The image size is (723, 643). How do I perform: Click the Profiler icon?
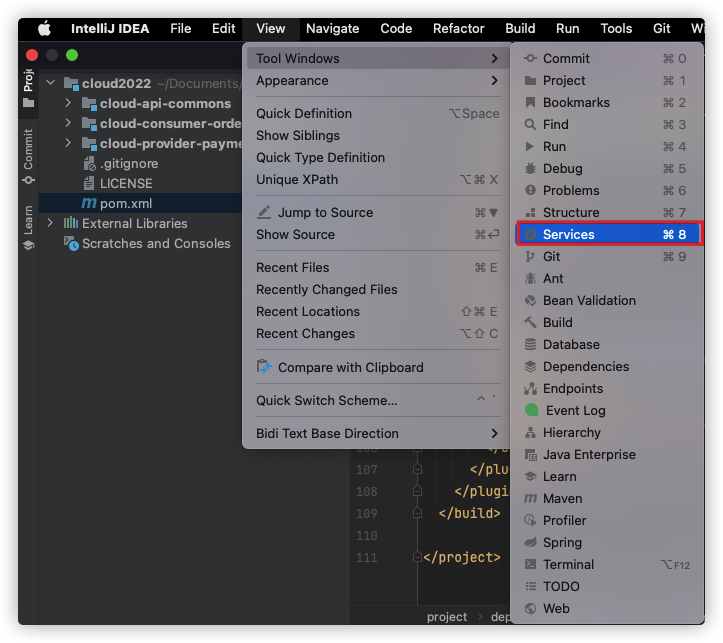pos(530,521)
